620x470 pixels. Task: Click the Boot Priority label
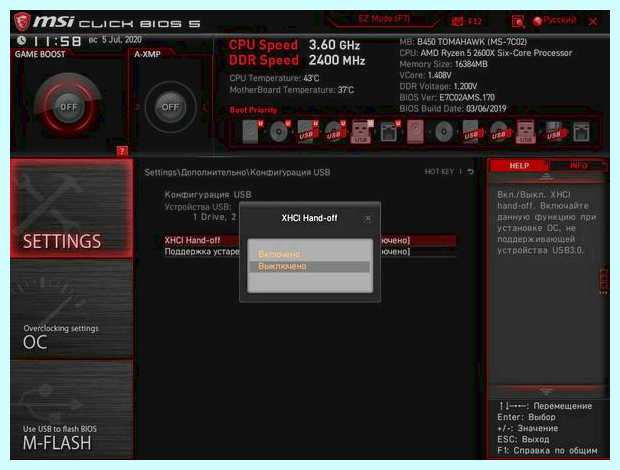(253, 110)
